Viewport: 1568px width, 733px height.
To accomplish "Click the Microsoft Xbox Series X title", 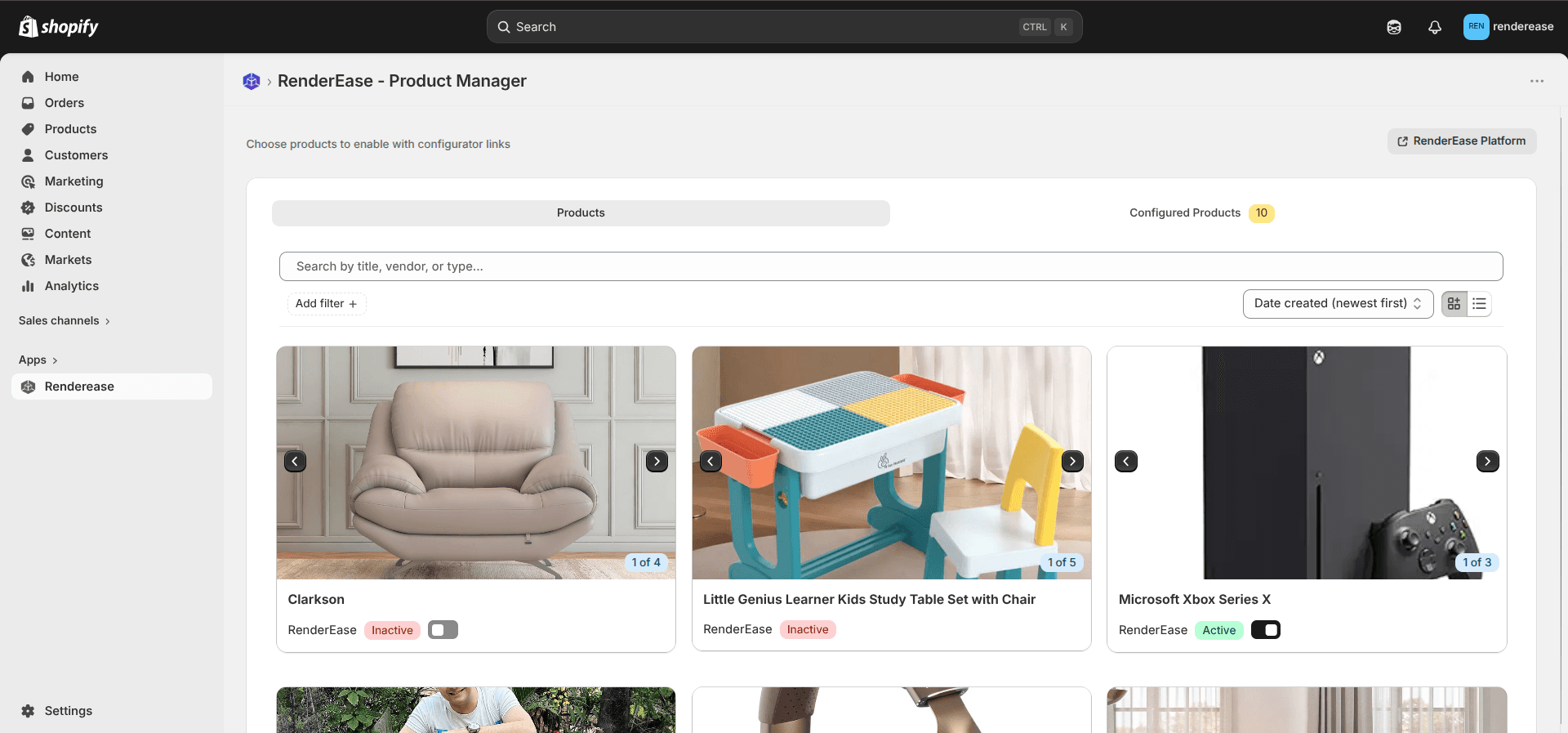I will click(1195, 600).
